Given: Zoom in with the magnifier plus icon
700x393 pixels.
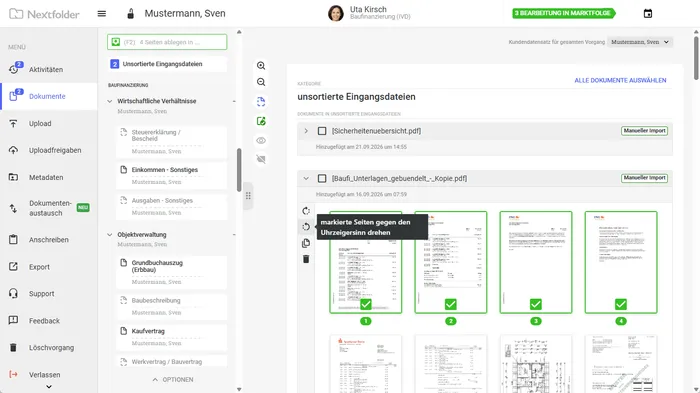Looking at the screenshot, I should click(261, 66).
